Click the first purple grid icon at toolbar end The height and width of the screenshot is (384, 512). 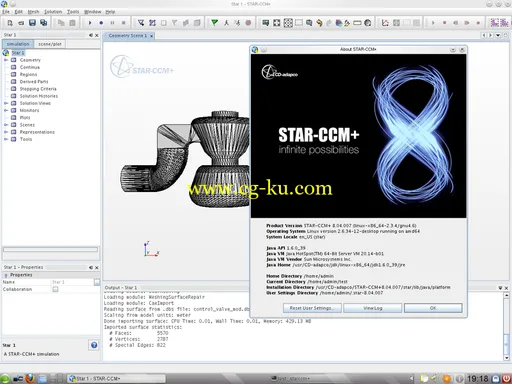[x=495, y=23]
